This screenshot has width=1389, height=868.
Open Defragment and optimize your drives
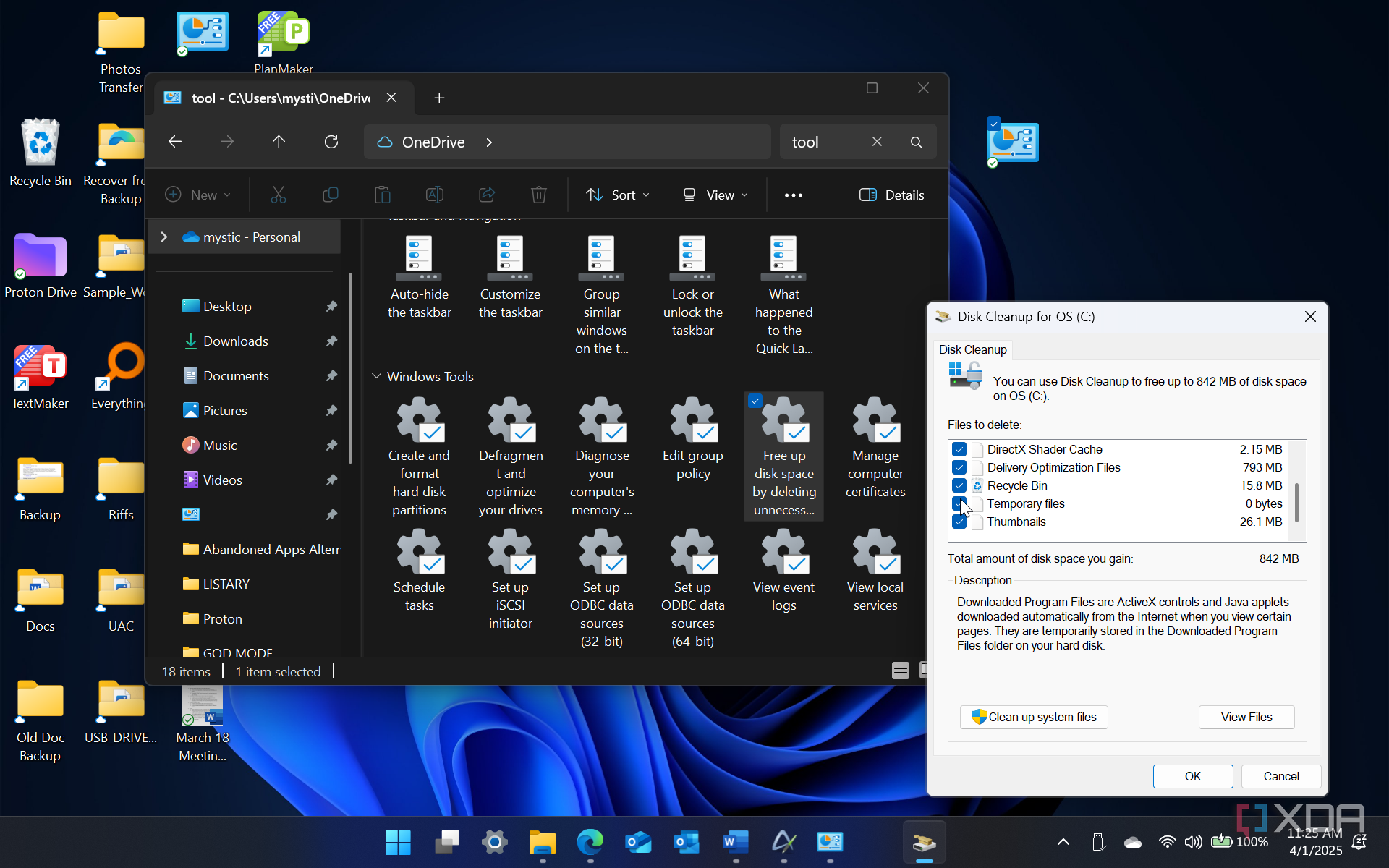click(x=511, y=456)
